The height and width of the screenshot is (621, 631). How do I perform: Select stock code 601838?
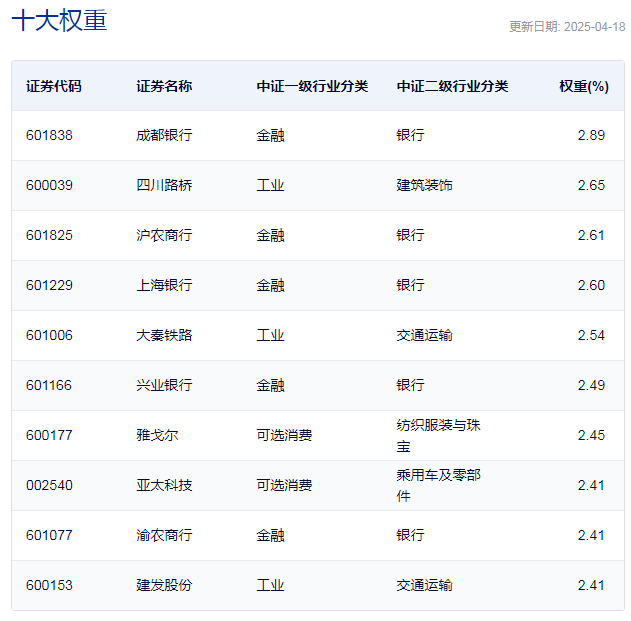coord(49,135)
